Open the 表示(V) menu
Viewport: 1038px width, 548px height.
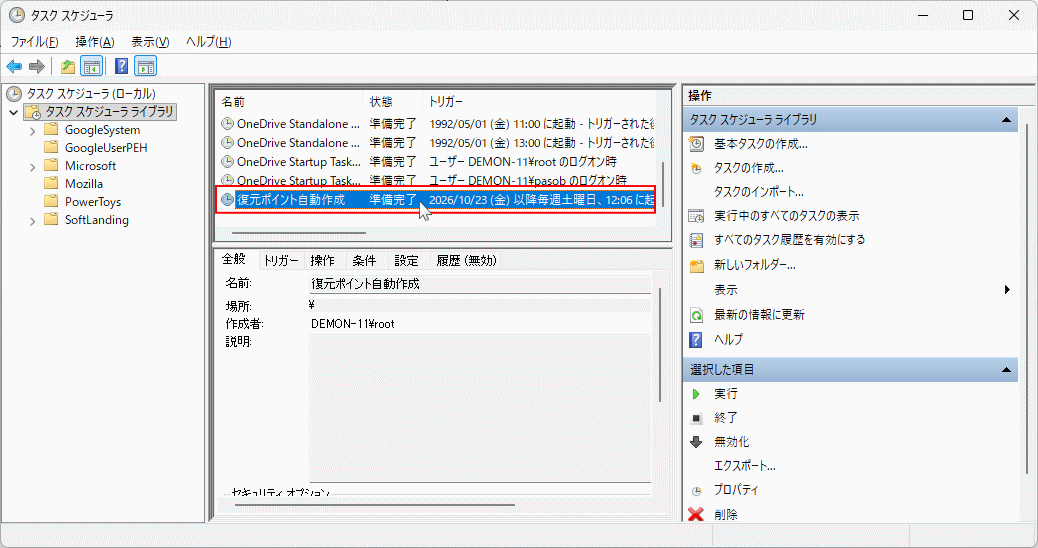[x=150, y=42]
